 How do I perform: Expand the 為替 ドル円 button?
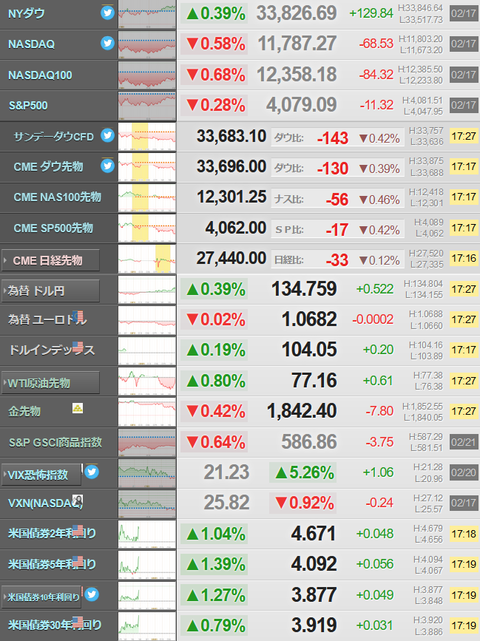pos(51,291)
